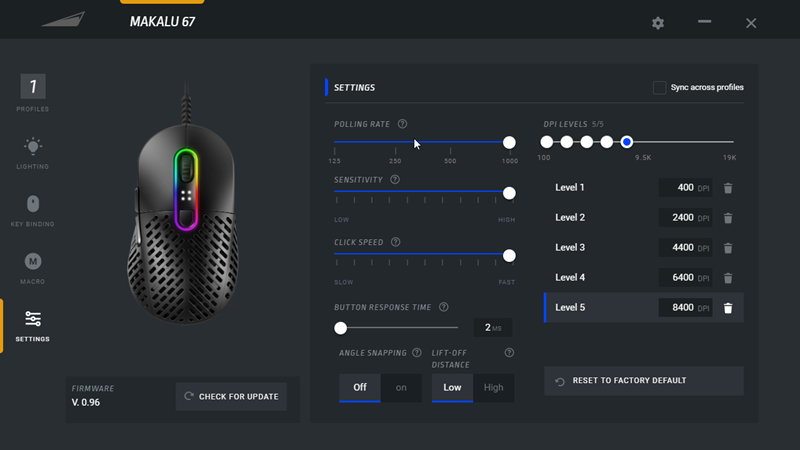Remove Level 5 via its trash icon
This screenshot has width=800, height=450.
pos(728,308)
